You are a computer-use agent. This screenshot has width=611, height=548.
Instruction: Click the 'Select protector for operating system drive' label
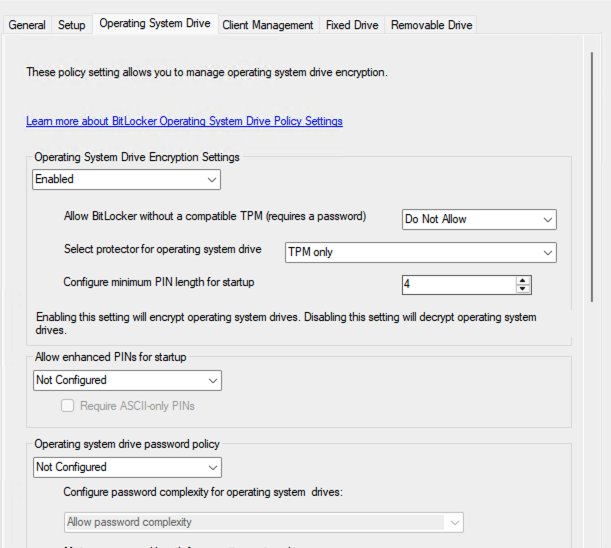tap(162, 249)
